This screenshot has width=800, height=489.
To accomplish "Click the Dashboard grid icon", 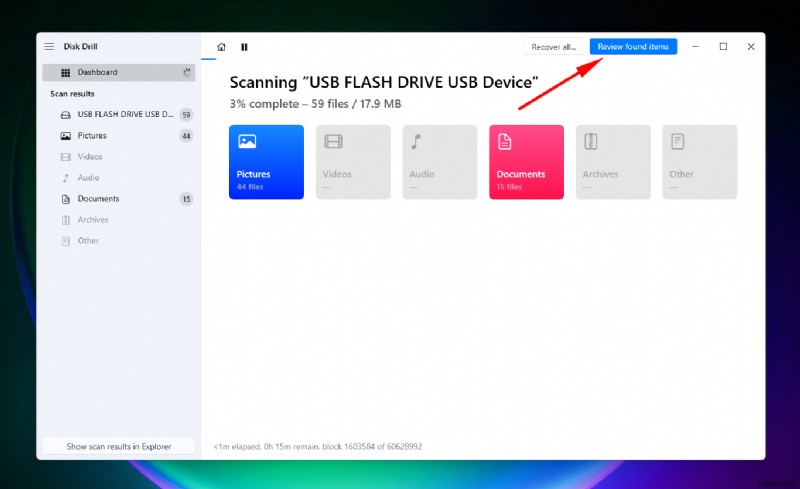I will click(x=65, y=72).
